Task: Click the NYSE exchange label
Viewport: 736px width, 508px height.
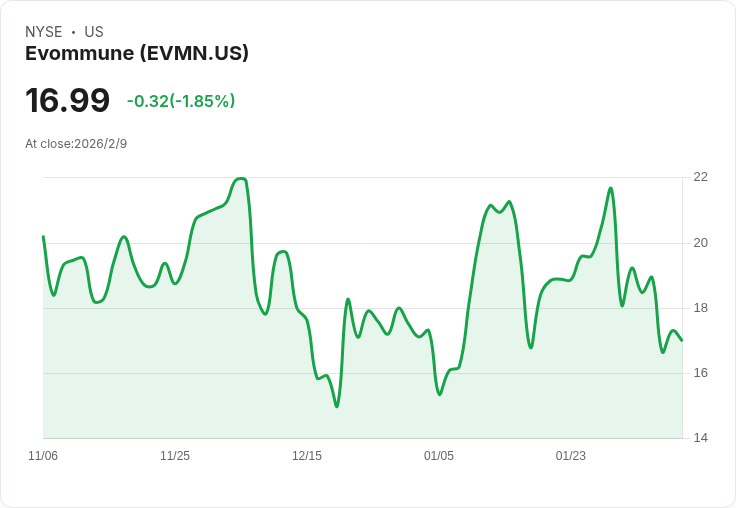Action: tap(44, 32)
